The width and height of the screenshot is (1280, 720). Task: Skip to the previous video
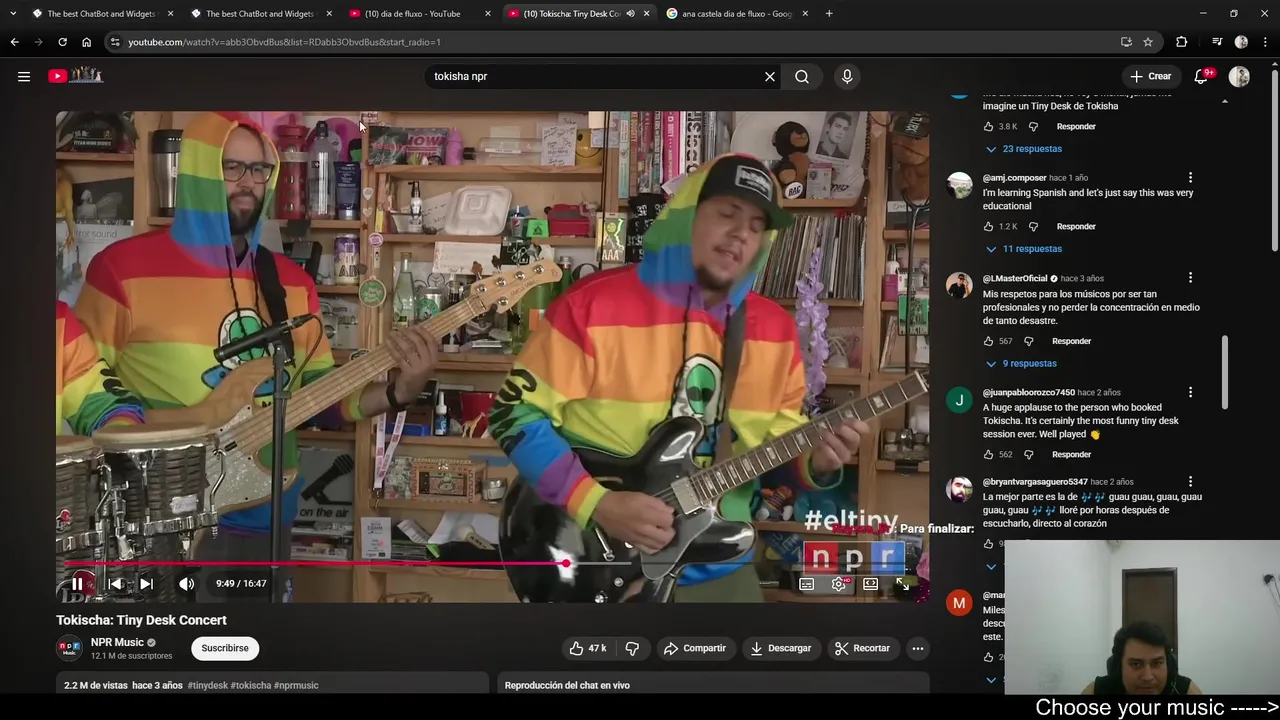(x=115, y=584)
